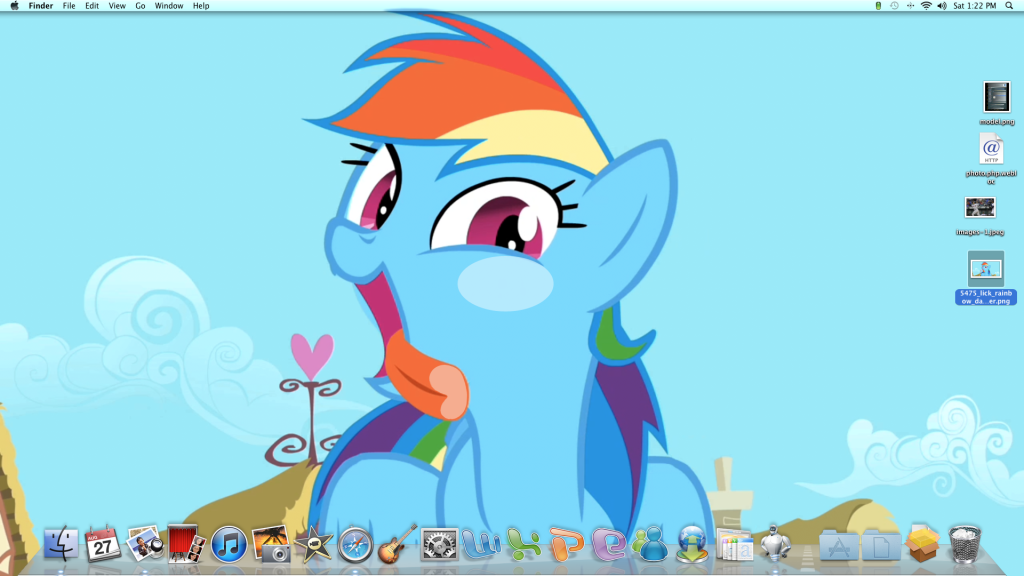The width and height of the screenshot is (1024, 576).
Task: Open the Window menu
Action: pyautogui.click(x=168, y=6)
